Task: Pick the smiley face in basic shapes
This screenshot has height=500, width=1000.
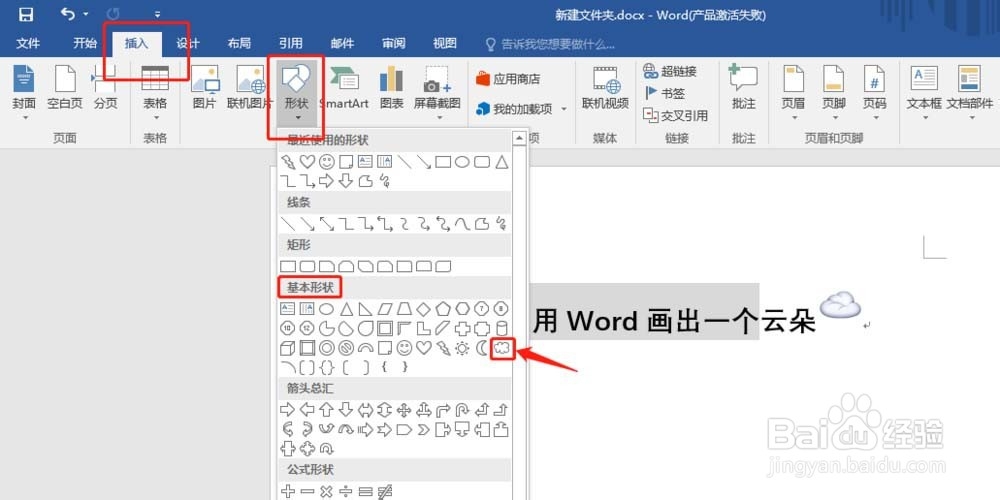Action: click(404, 348)
